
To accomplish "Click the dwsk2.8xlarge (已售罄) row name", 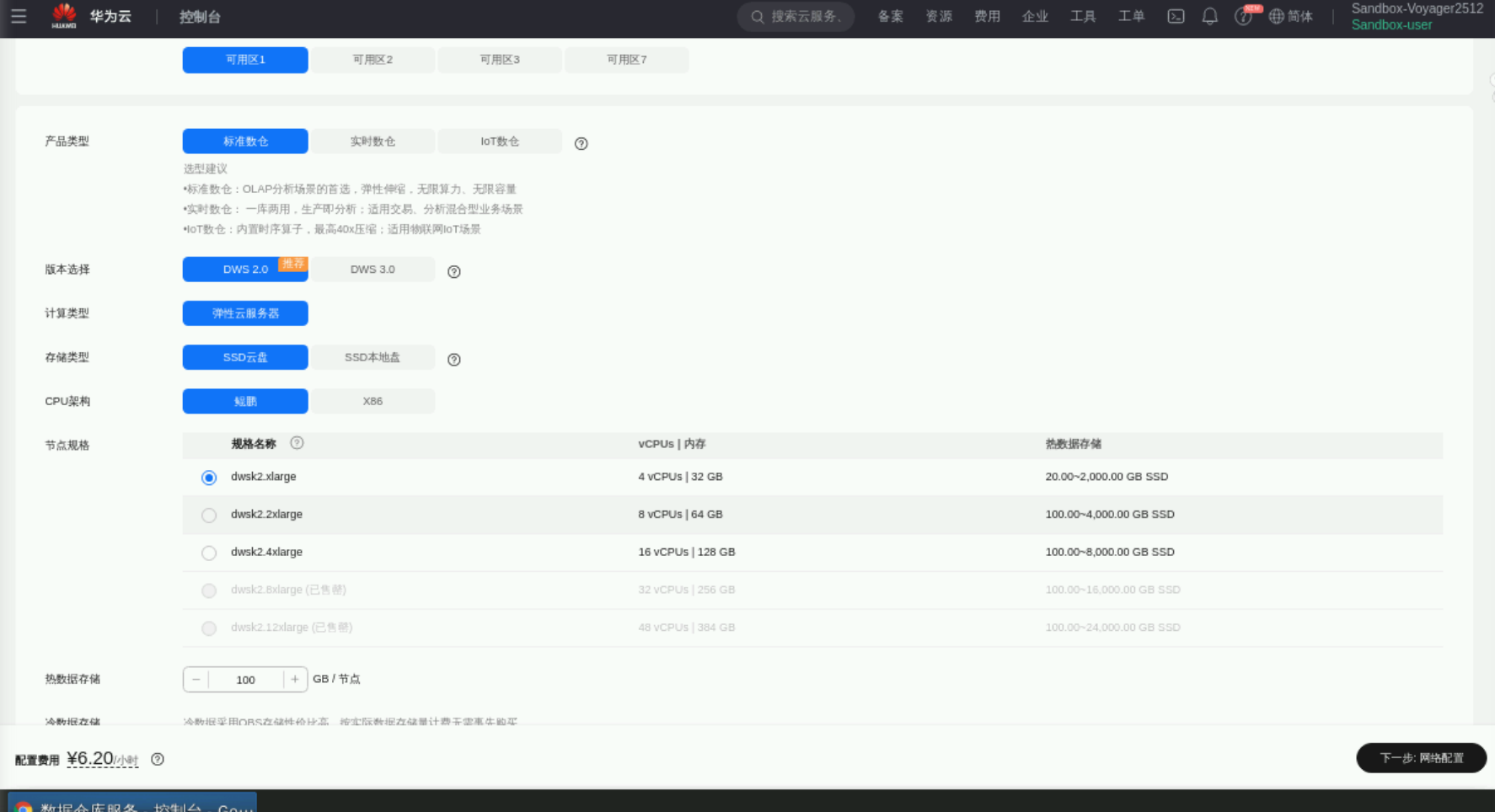I will tap(288, 590).
